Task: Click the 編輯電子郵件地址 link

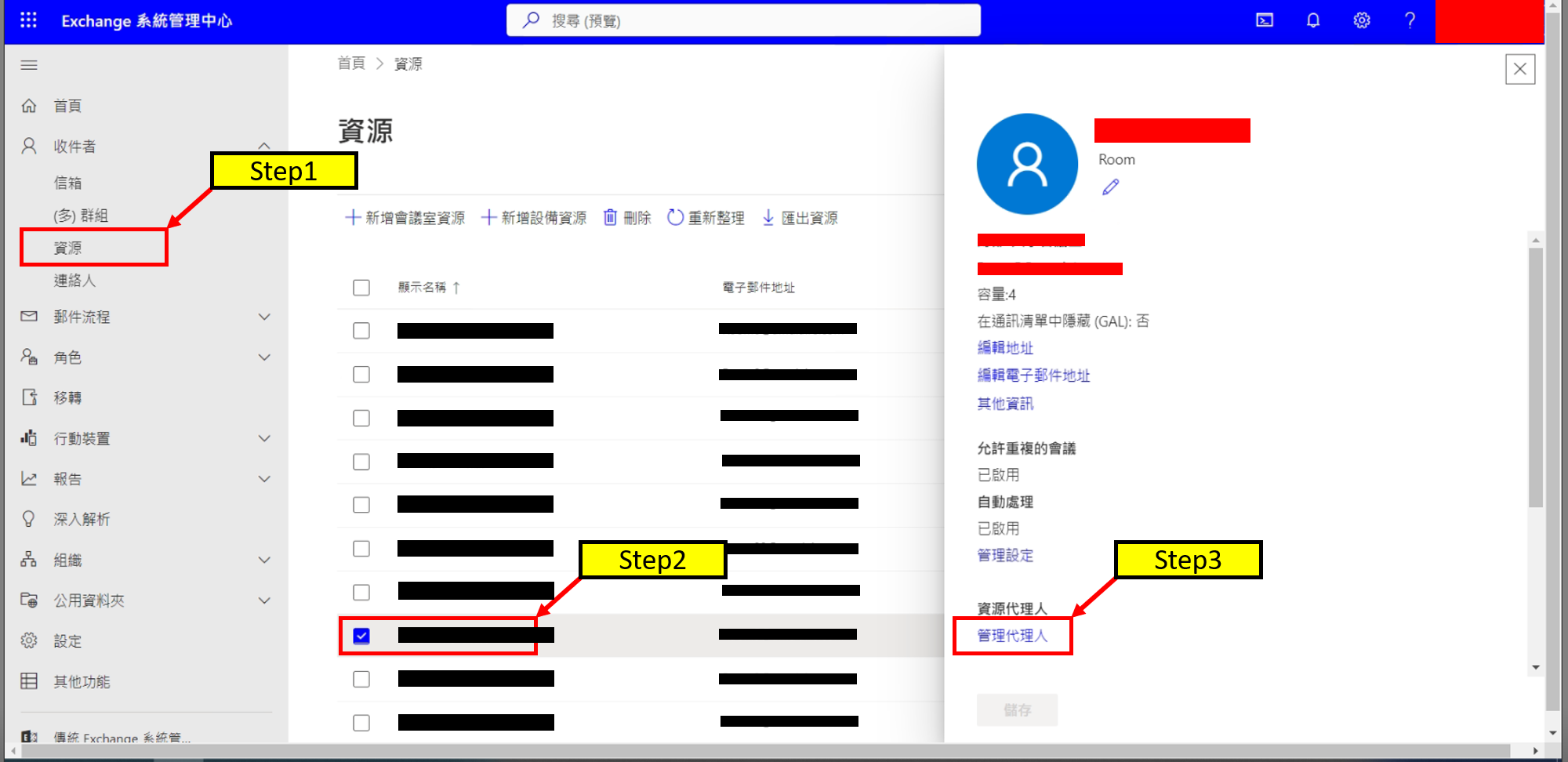Action: pos(1033,376)
